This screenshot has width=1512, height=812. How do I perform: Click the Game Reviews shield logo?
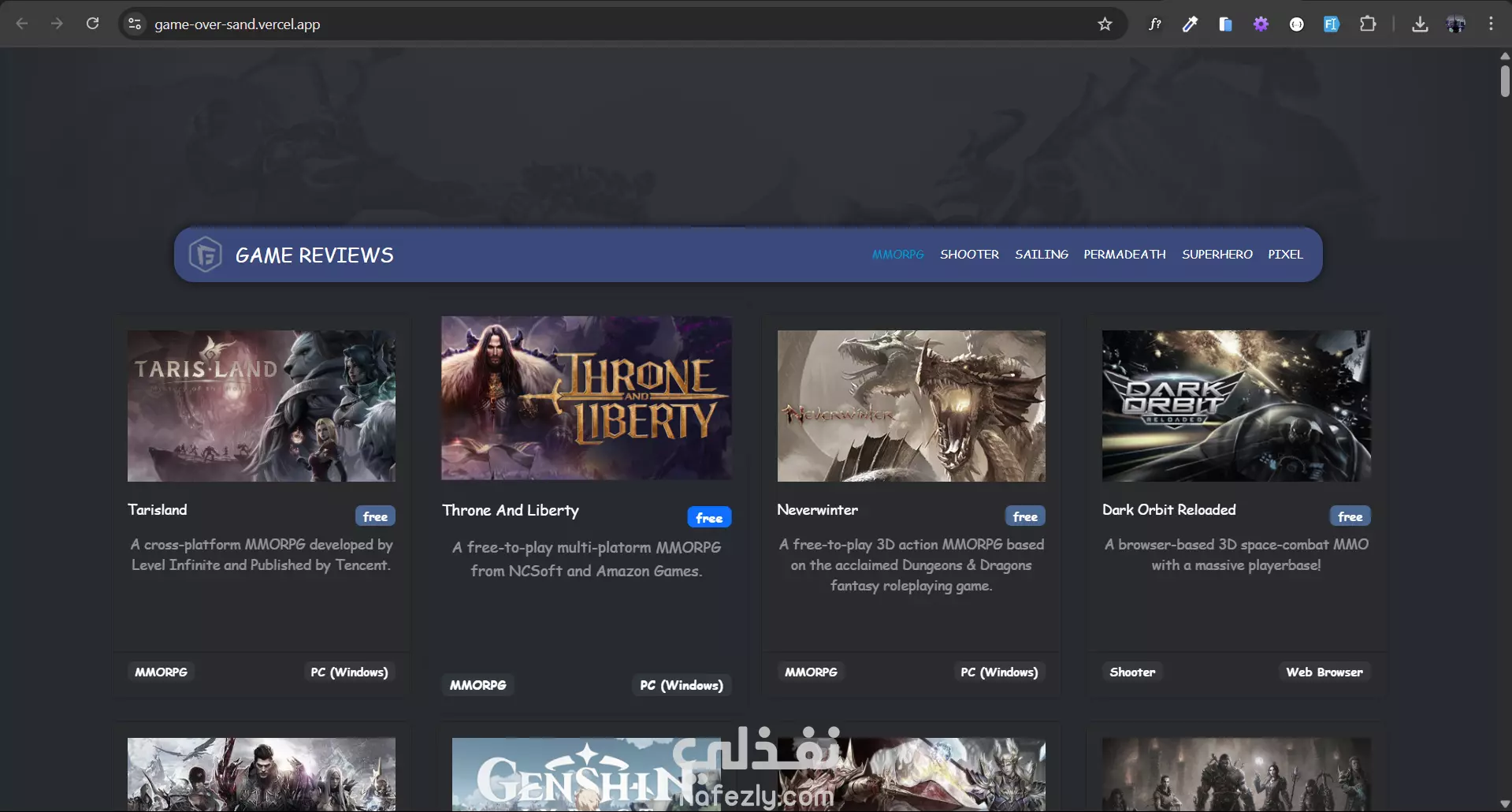click(x=205, y=255)
